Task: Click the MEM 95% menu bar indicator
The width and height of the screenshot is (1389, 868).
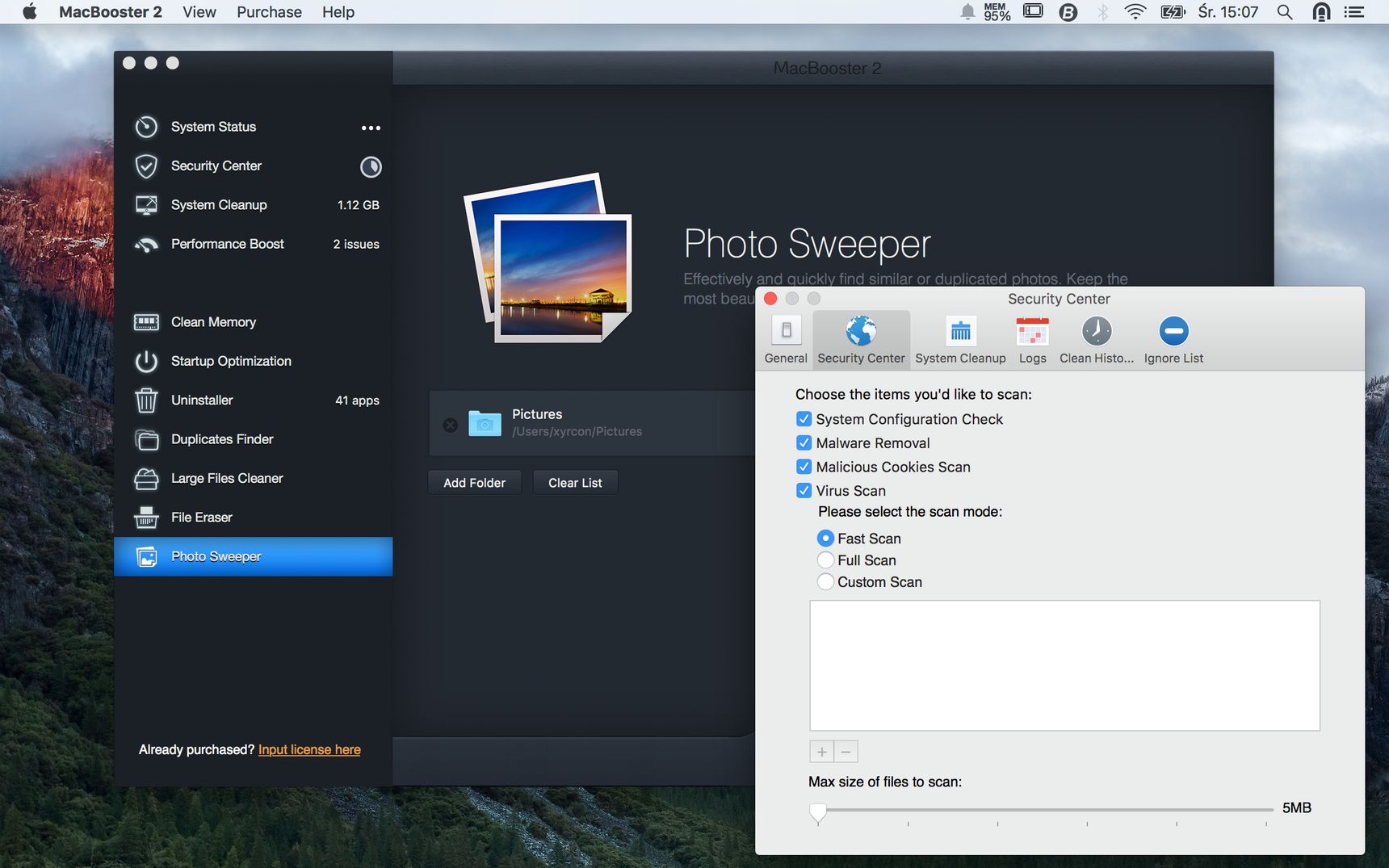Action: 997,12
